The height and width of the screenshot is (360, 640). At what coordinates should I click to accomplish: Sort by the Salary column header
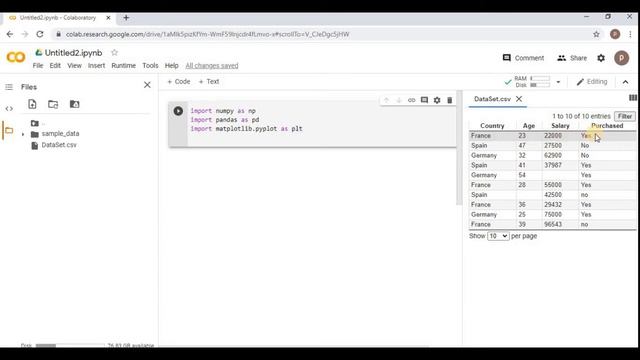pyautogui.click(x=560, y=126)
